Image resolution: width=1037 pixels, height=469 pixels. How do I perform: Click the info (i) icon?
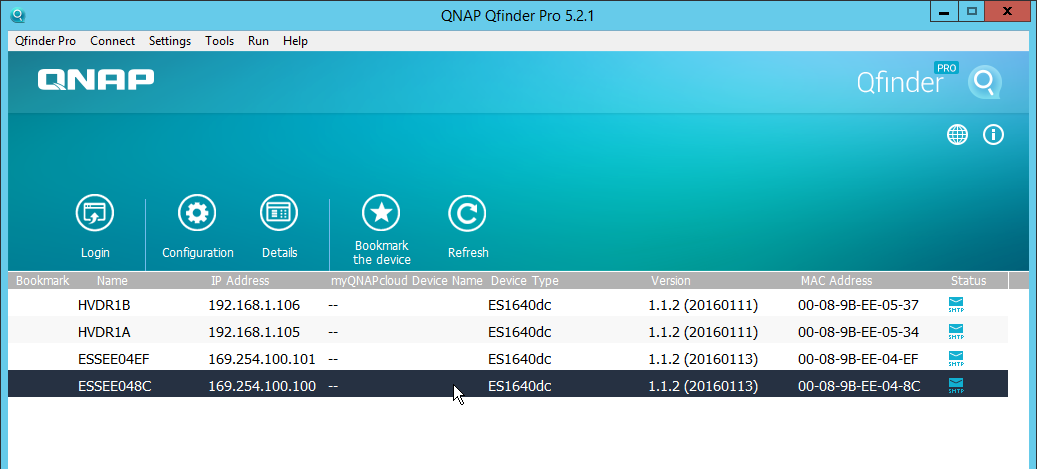993,135
